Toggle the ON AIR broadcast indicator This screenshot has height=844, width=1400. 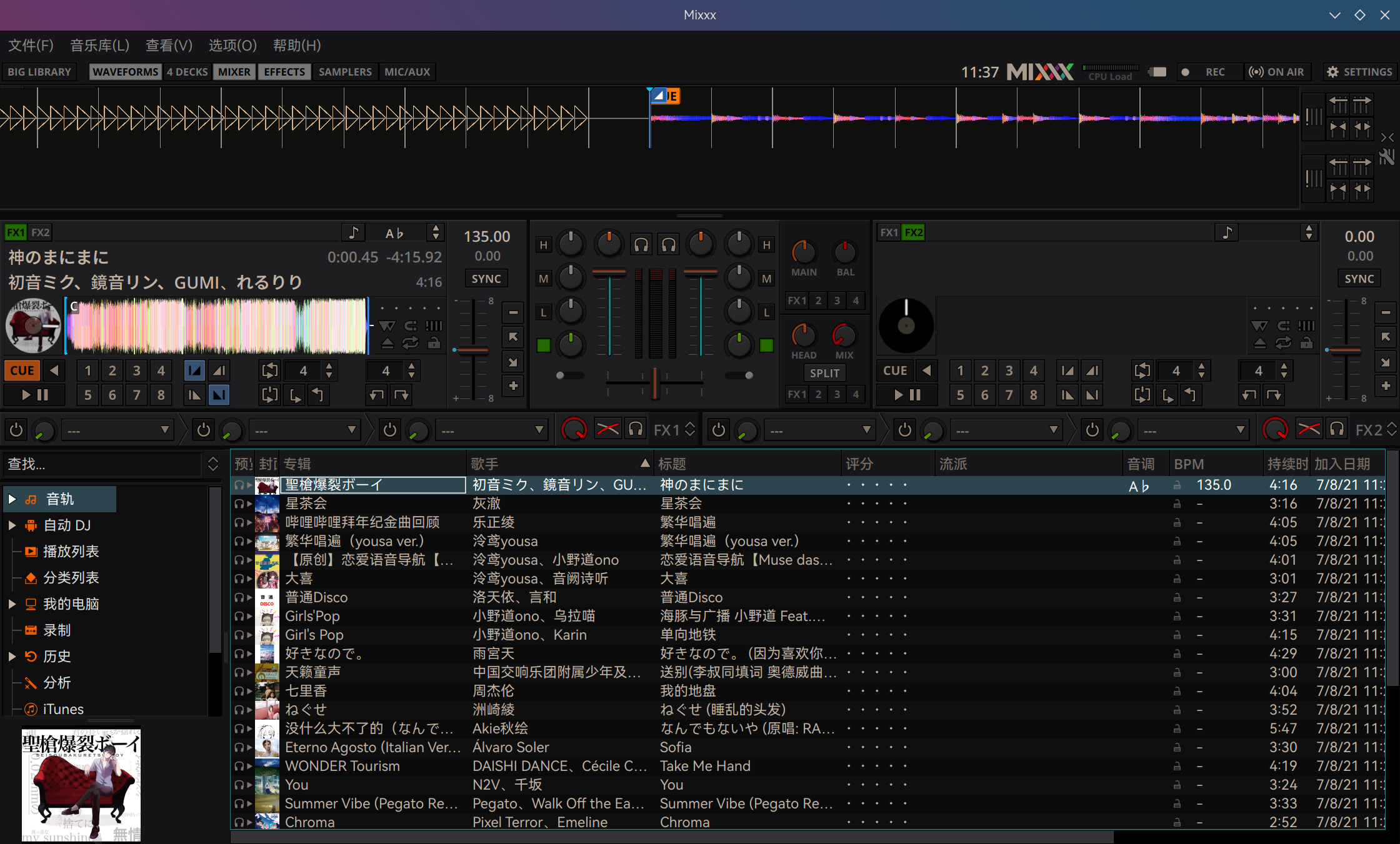pyautogui.click(x=1277, y=72)
